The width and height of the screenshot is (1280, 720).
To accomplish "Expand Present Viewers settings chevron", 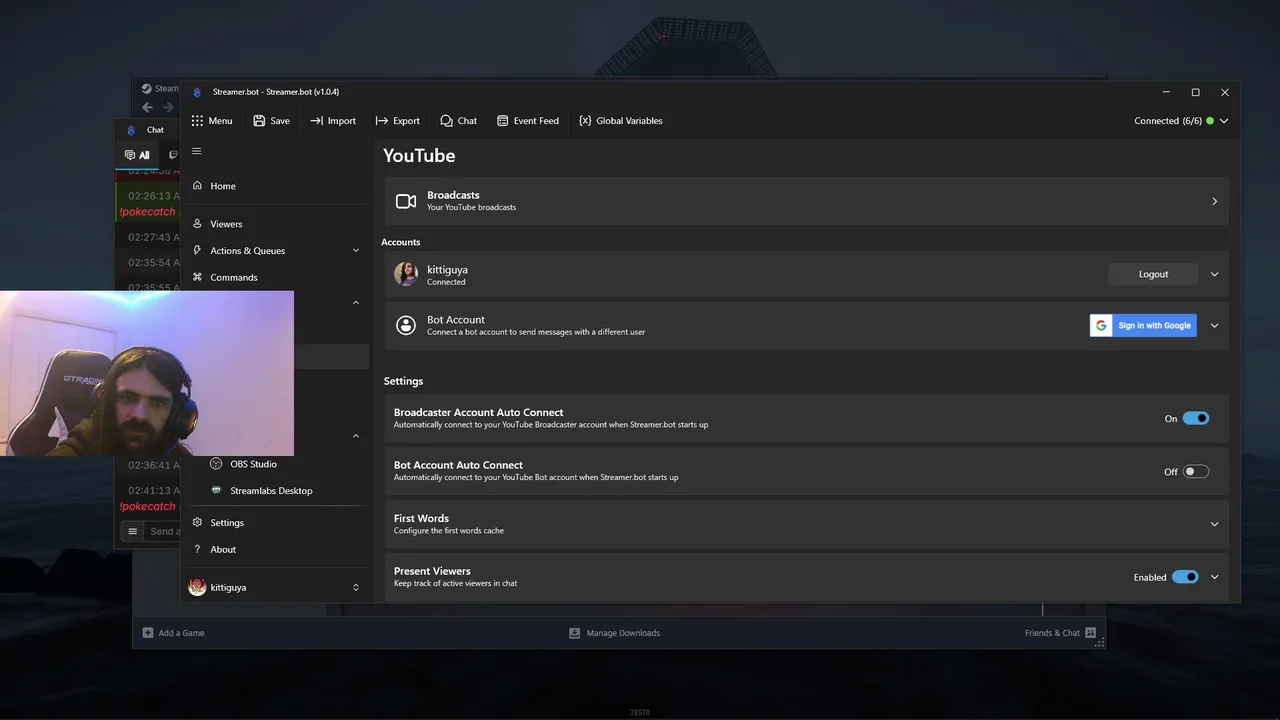I will 1215,577.
